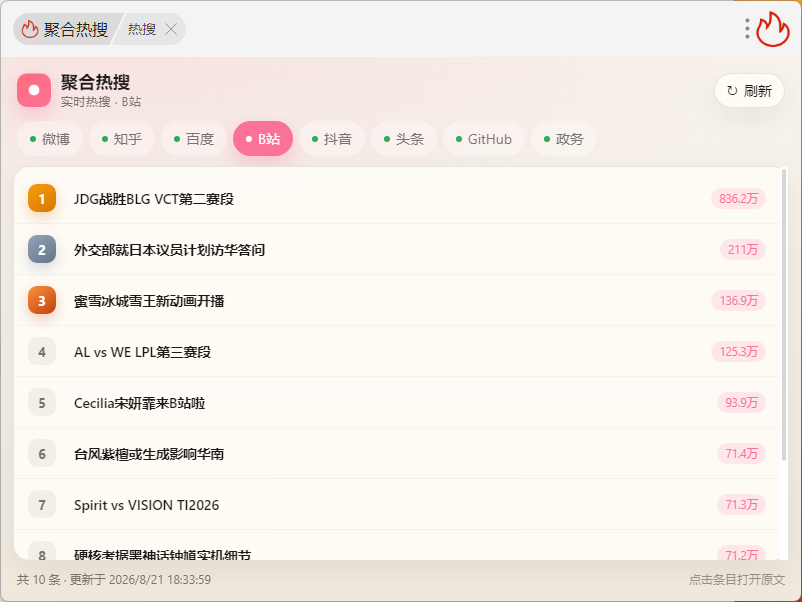This screenshot has width=802, height=602.
Task: Click the rank 2 gray-blue badge
Action: 42,250
